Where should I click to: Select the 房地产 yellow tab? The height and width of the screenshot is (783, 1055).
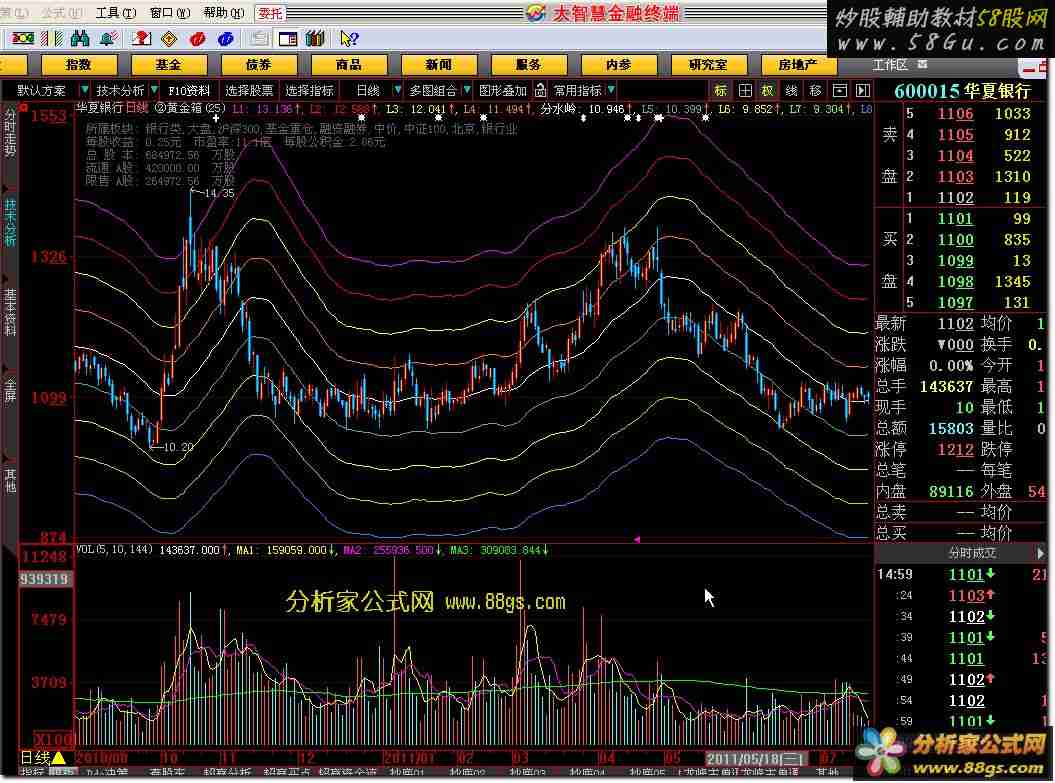tap(799, 65)
